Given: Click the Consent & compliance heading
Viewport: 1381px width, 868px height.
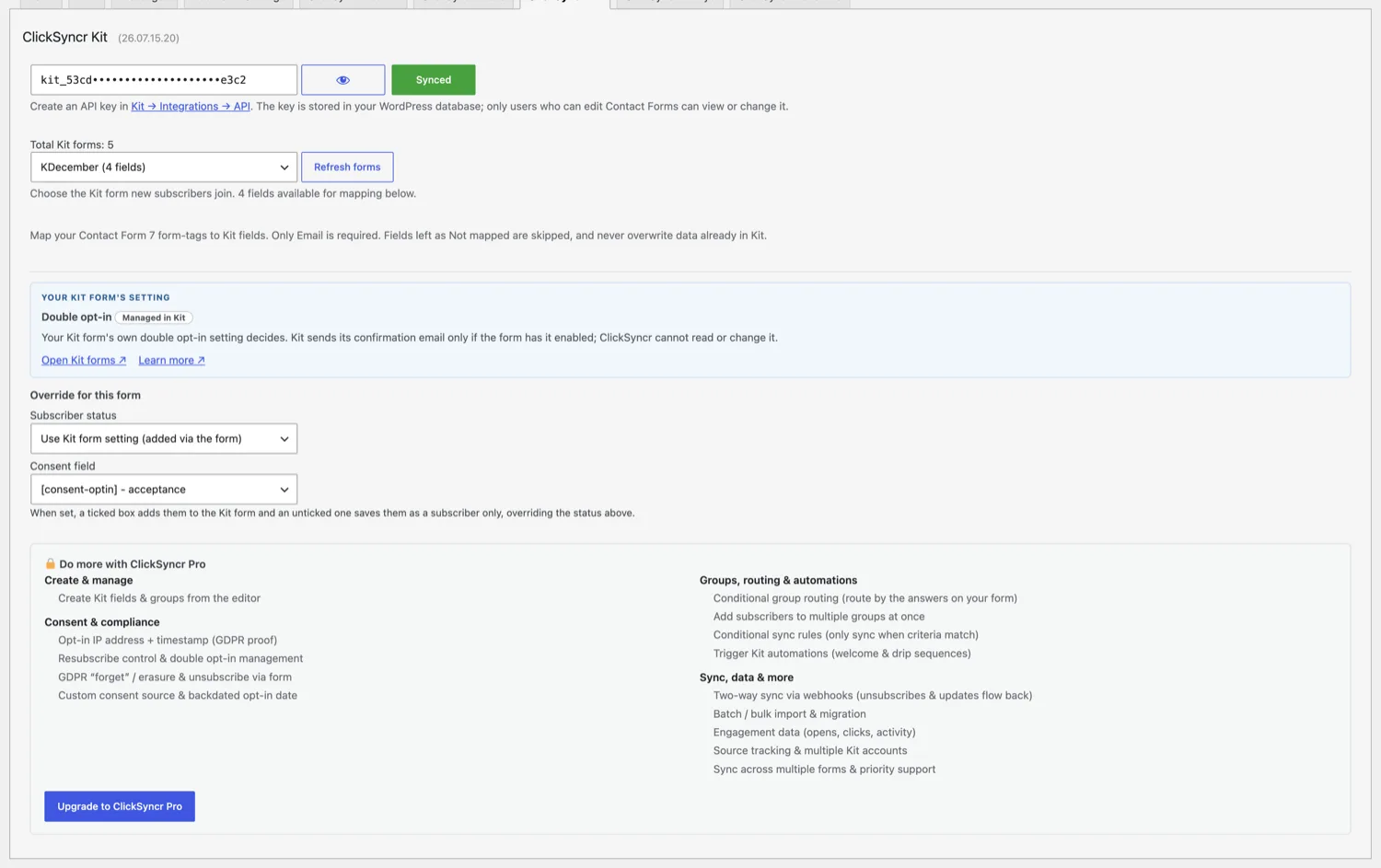Looking at the screenshot, I should click(102, 622).
